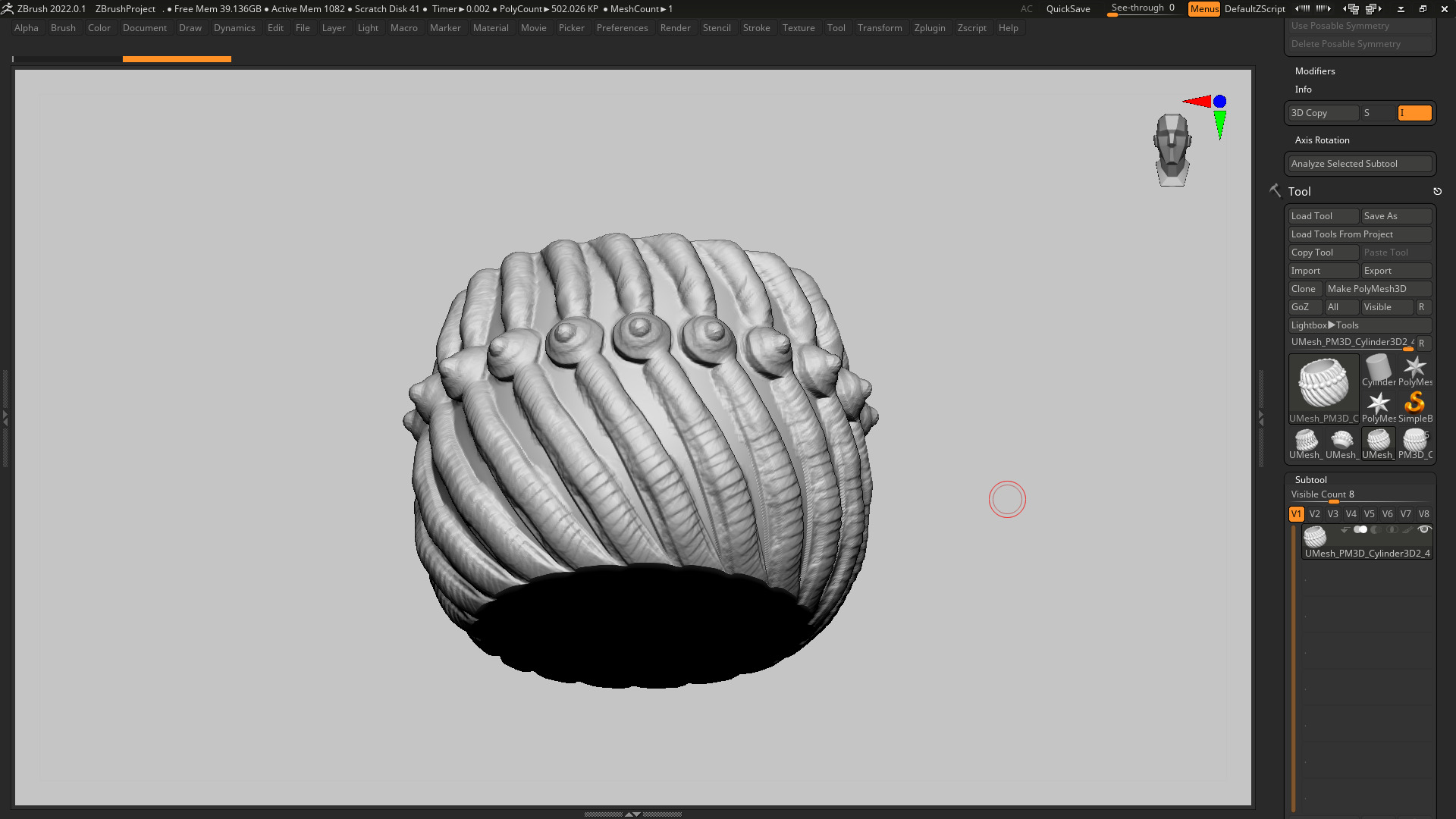The image size is (1456, 819).
Task: Click the QuickSave button
Action: (x=1068, y=9)
